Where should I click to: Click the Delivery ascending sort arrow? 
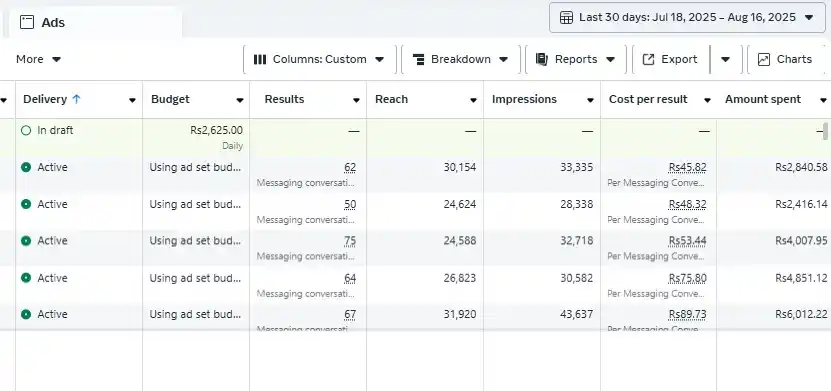(76, 99)
